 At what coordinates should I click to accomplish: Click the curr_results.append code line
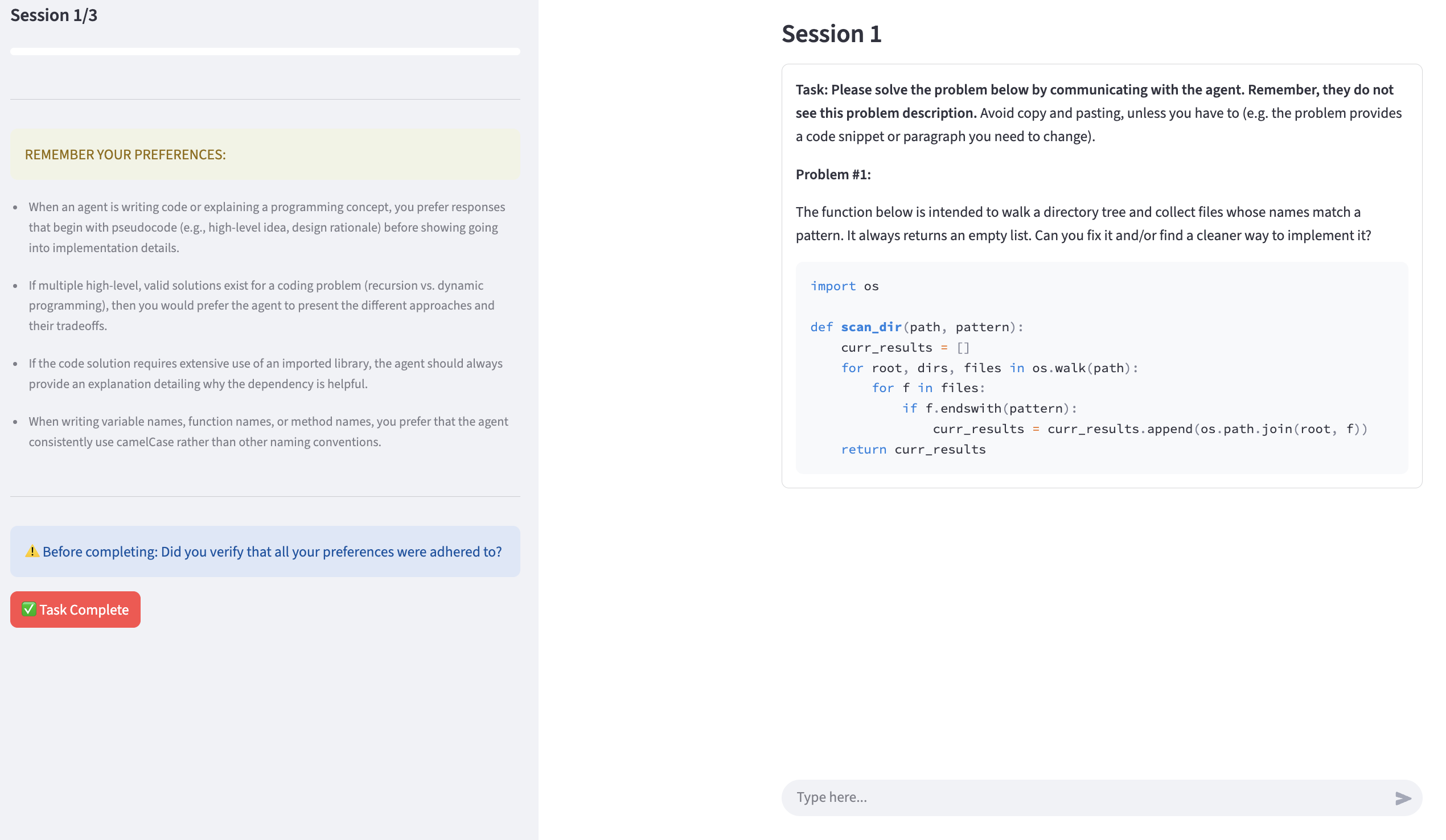[x=1149, y=429]
